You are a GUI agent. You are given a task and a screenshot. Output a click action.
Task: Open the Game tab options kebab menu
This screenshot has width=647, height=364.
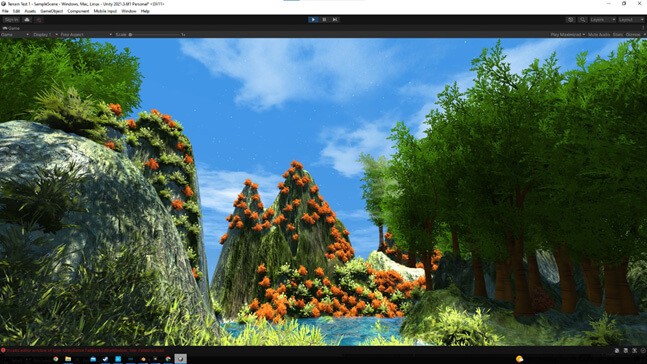tap(643, 28)
